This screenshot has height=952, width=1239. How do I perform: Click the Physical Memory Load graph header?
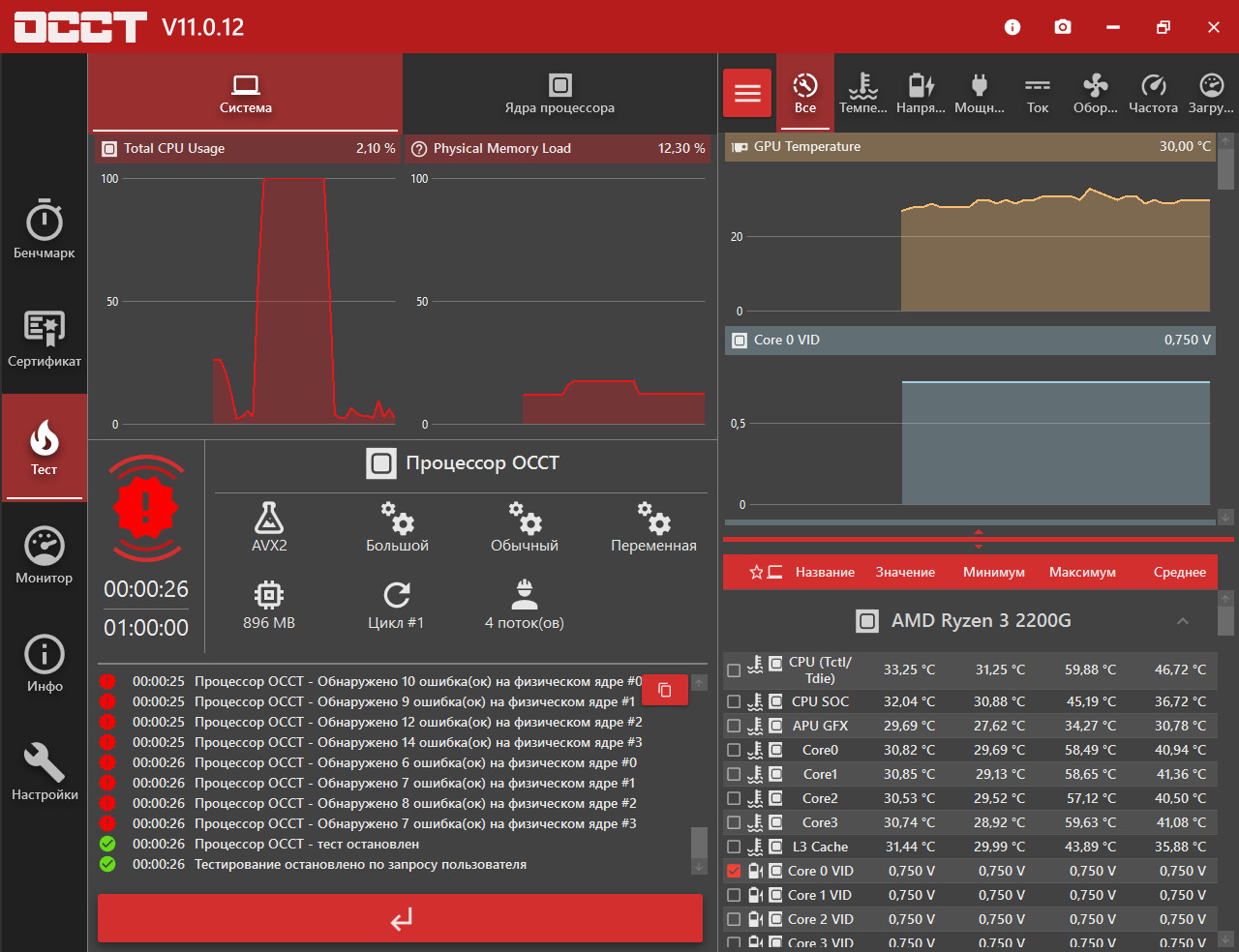(x=558, y=148)
